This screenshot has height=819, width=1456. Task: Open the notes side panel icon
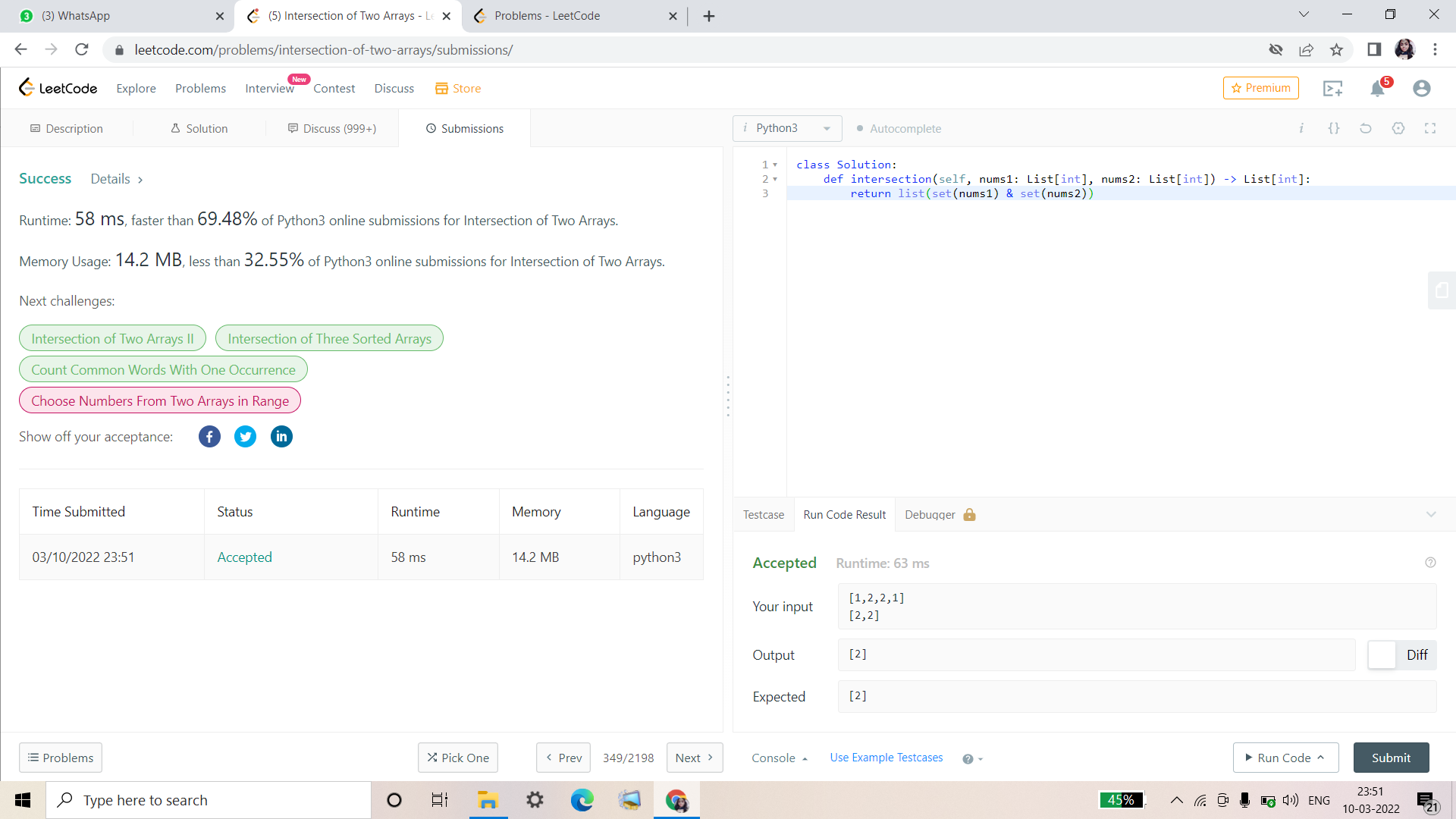(x=1442, y=290)
